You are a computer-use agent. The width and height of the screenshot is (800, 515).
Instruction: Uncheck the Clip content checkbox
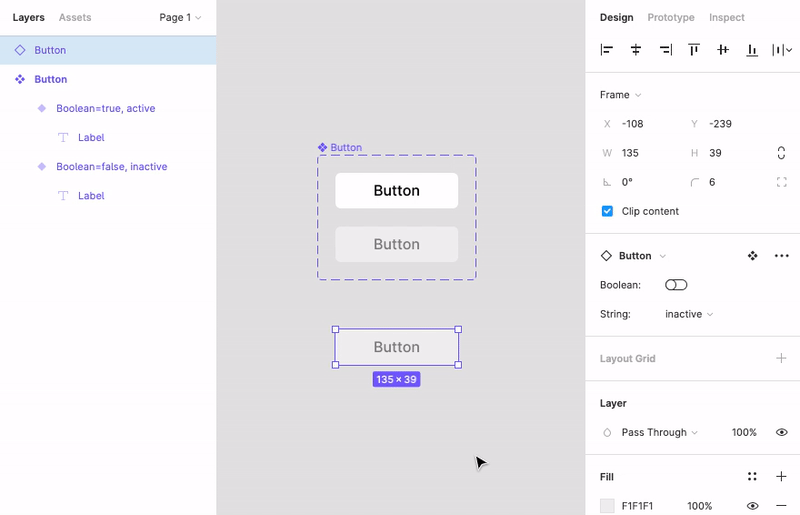click(x=607, y=211)
